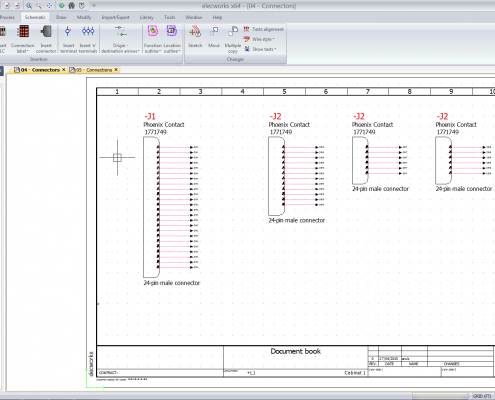Switch to 05 - Connections document tab
This screenshot has width=495, height=400.
tap(94, 70)
